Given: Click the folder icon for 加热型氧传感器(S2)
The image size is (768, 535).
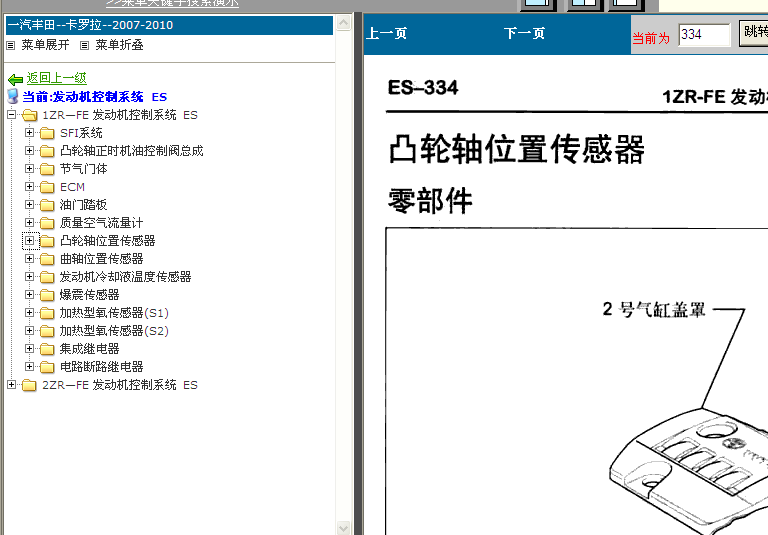Looking at the screenshot, I should pyautogui.click(x=47, y=331).
